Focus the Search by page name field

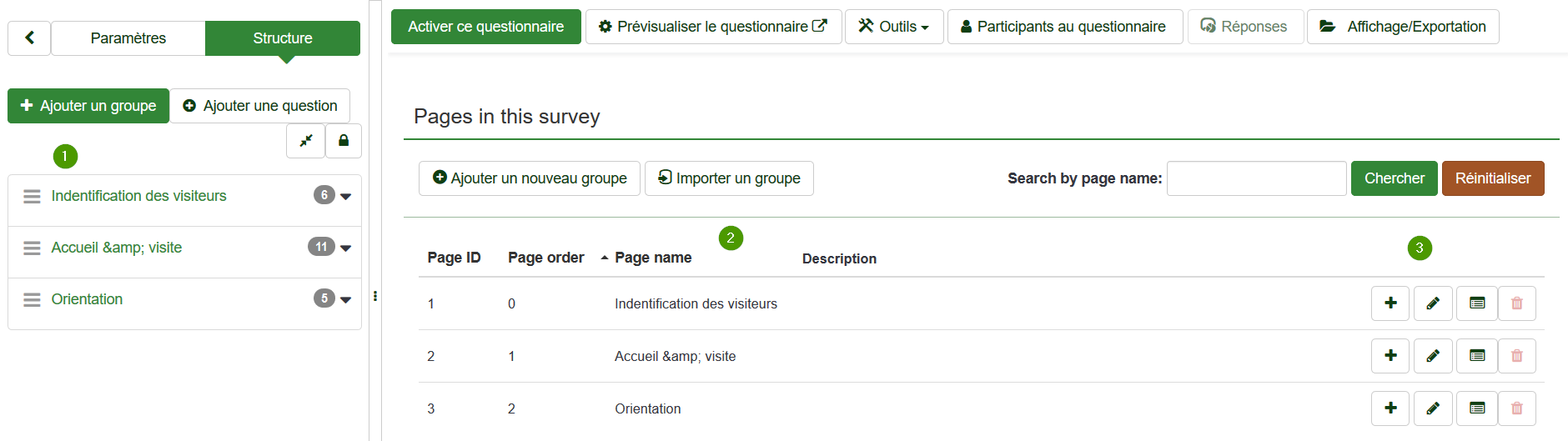[1256, 178]
